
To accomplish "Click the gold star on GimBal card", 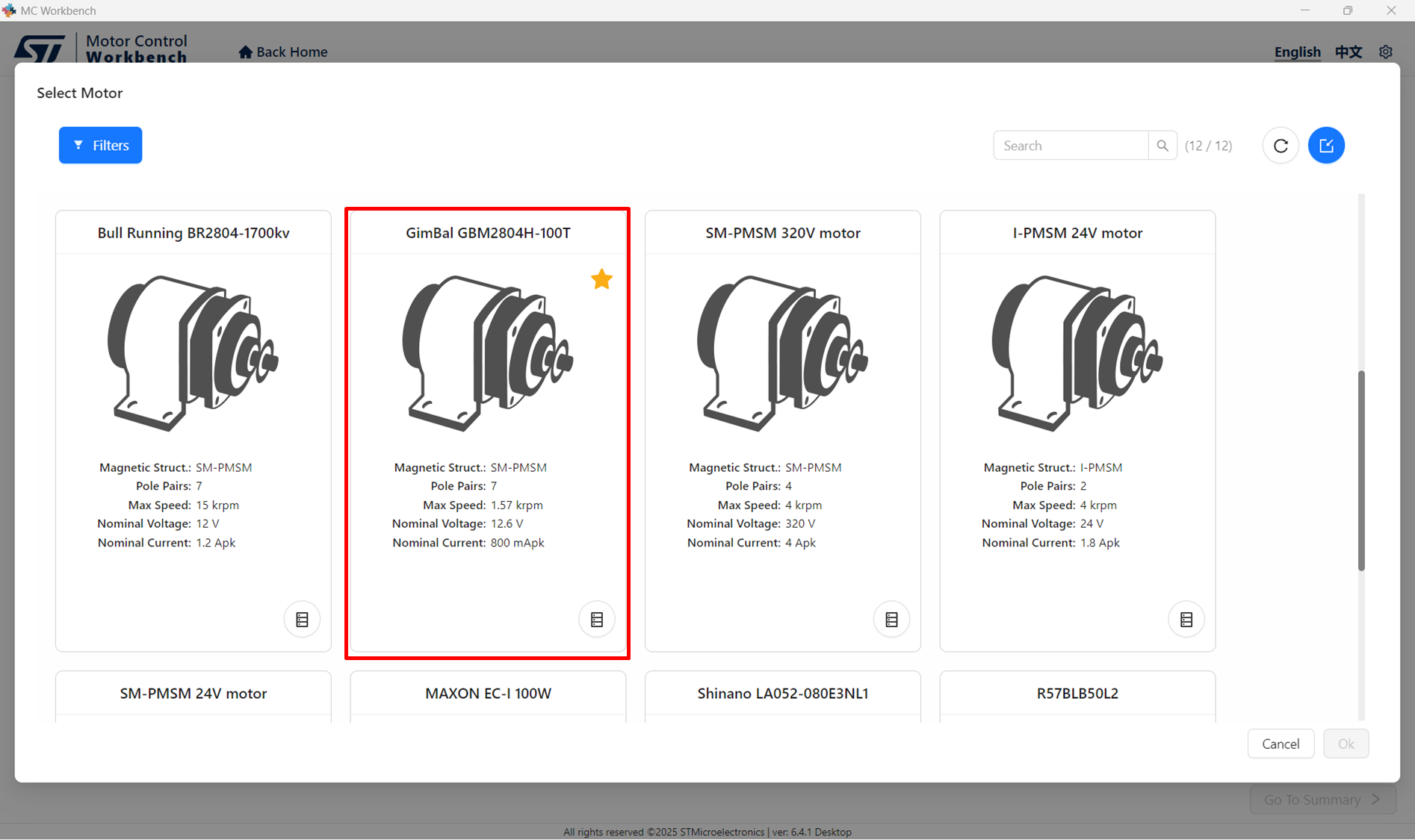I will click(x=601, y=279).
